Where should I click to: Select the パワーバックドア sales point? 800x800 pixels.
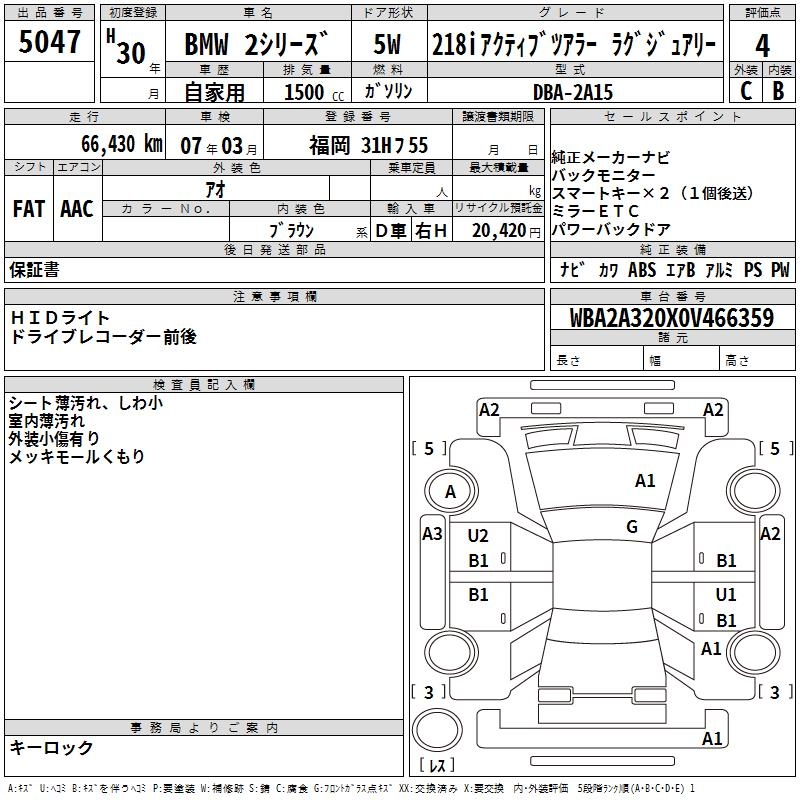[x=611, y=230]
